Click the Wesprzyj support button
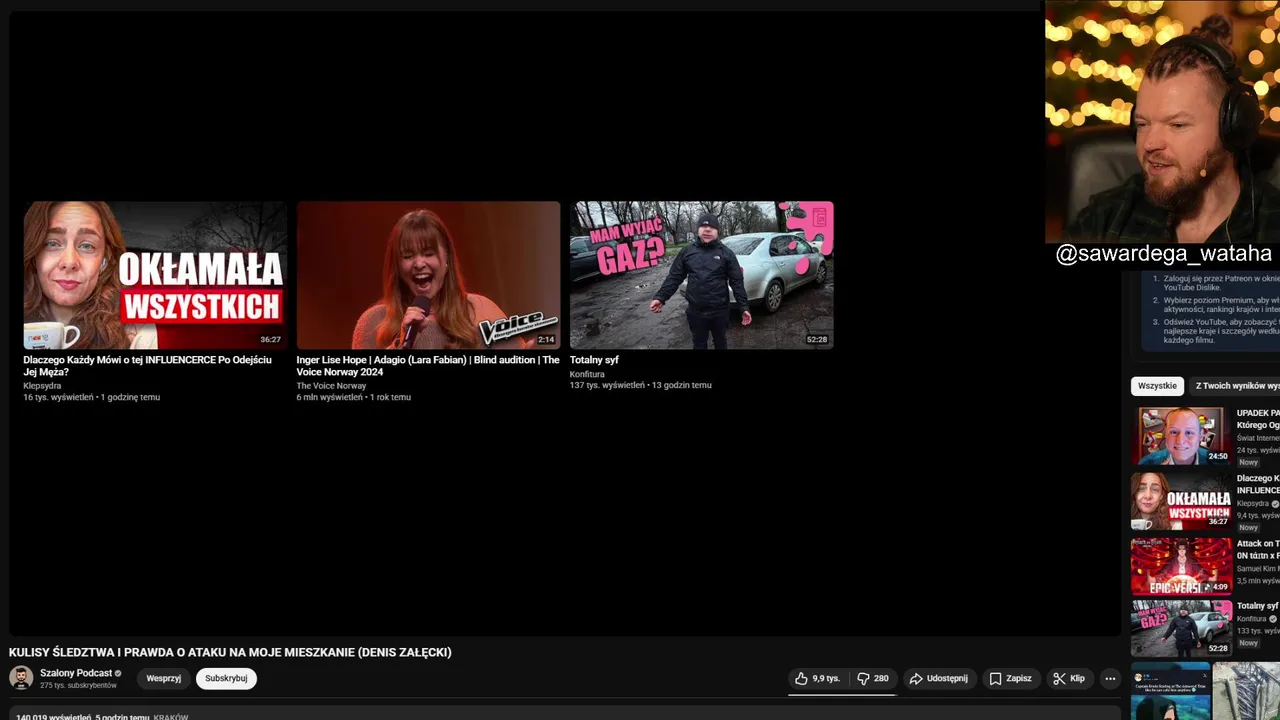 (x=163, y=678)
